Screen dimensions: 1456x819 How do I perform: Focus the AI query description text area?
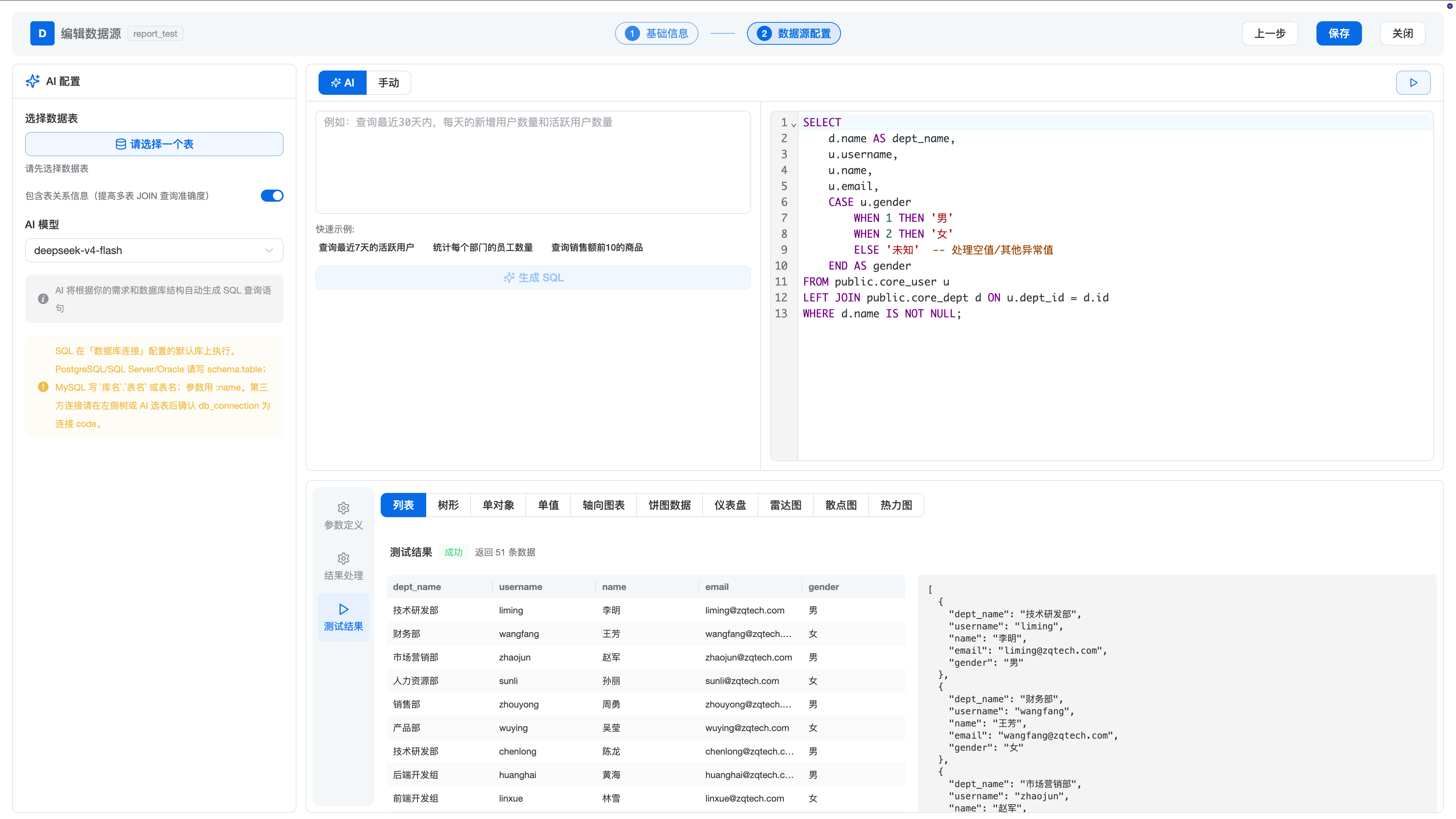tap(533, 162)
